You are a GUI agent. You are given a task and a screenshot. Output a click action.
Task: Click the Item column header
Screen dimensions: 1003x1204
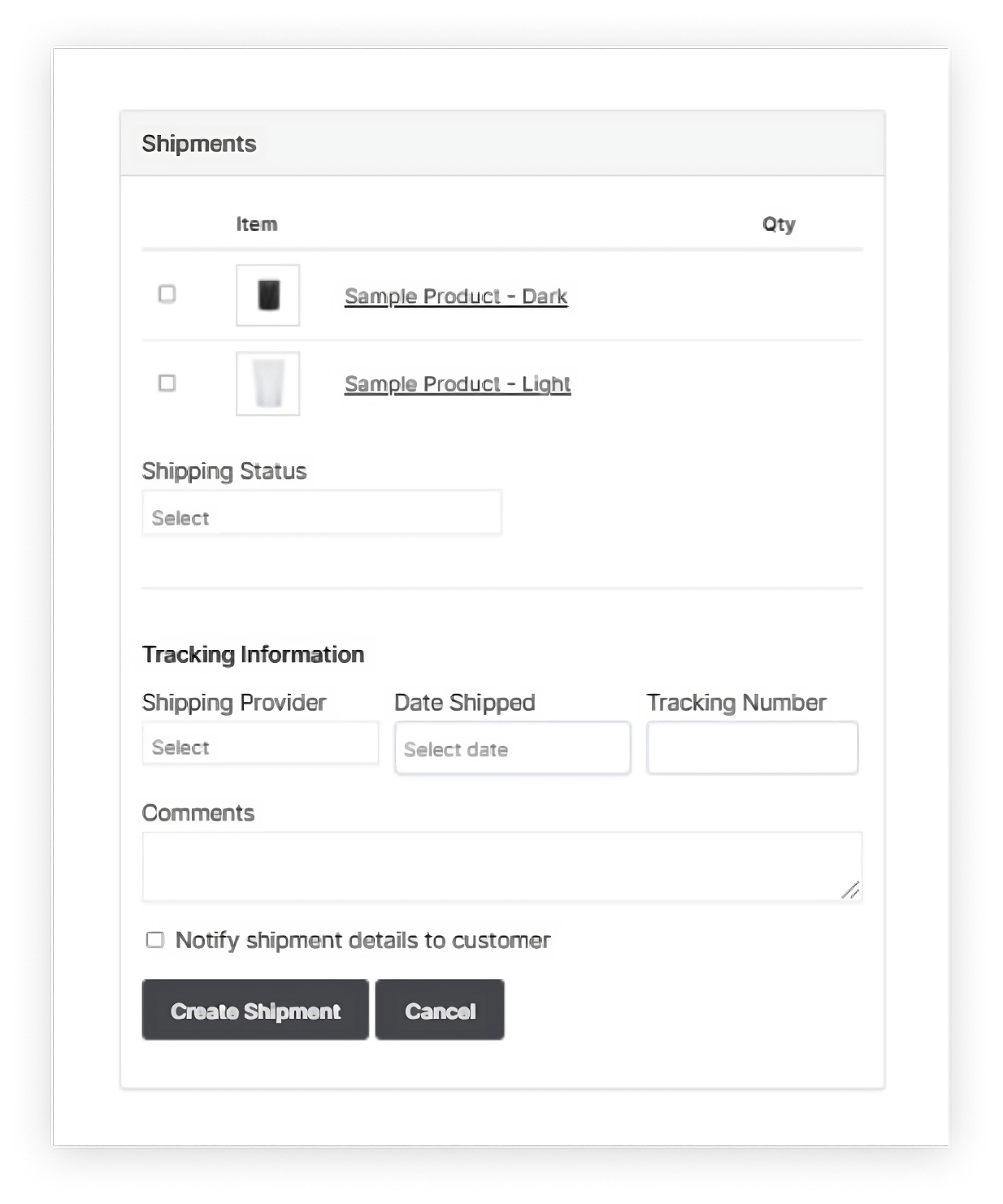point(257,224)
